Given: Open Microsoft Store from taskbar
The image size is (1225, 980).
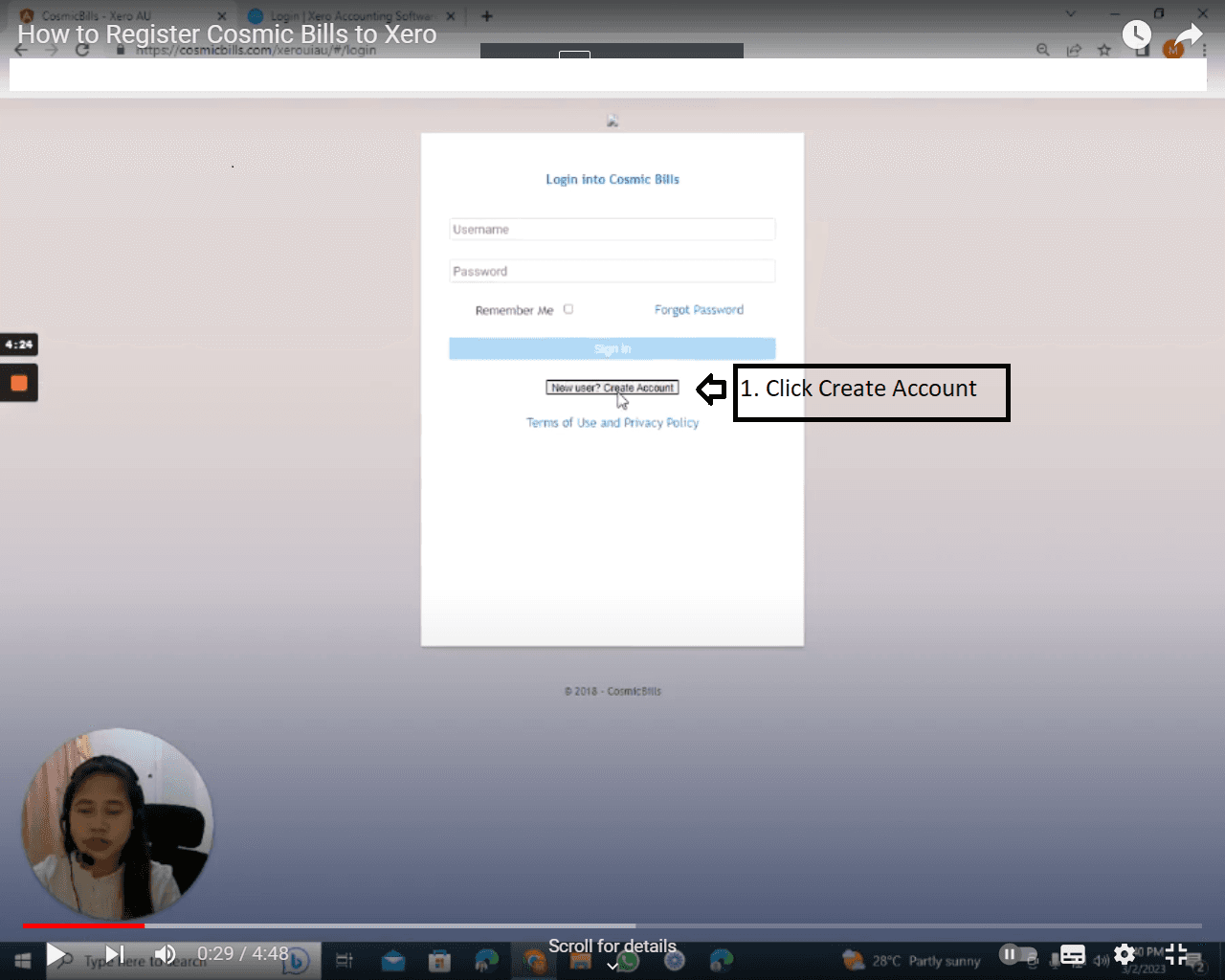Looking at the screenshot, I should point(439,960).
